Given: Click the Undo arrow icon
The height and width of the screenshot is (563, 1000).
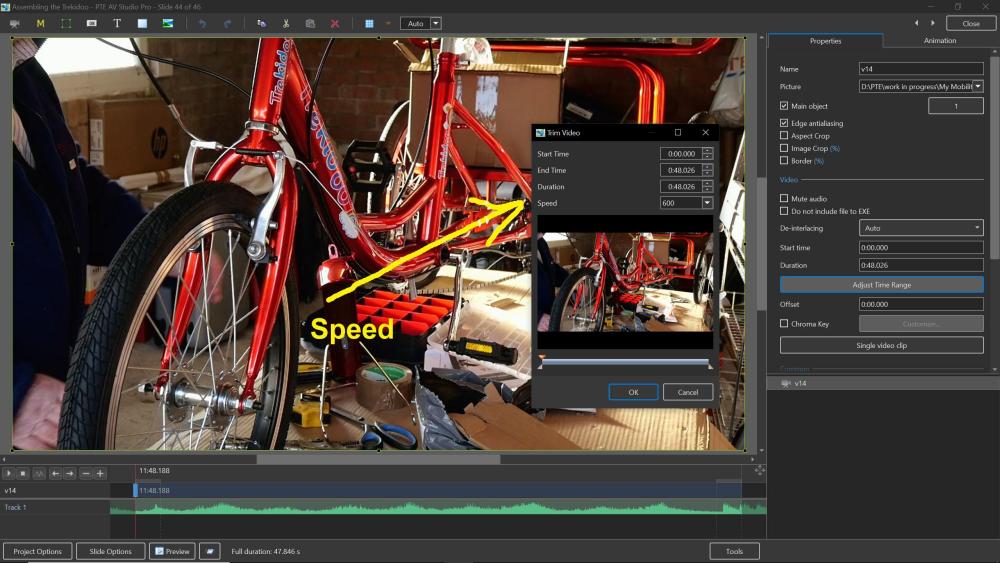Looking at the screenshot, I should [202, 23].
